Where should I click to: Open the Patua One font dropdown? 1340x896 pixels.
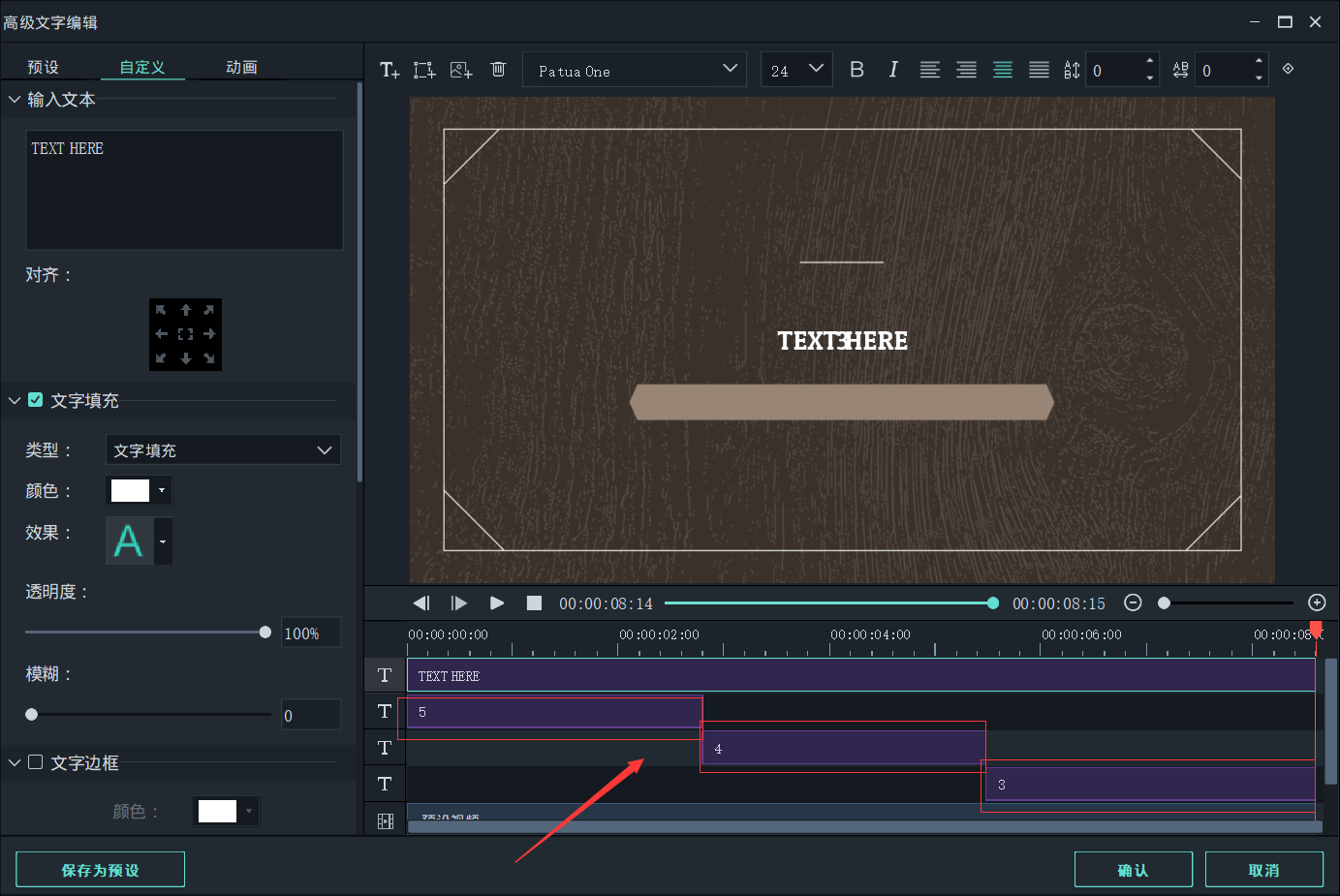[x=635, y=70]
